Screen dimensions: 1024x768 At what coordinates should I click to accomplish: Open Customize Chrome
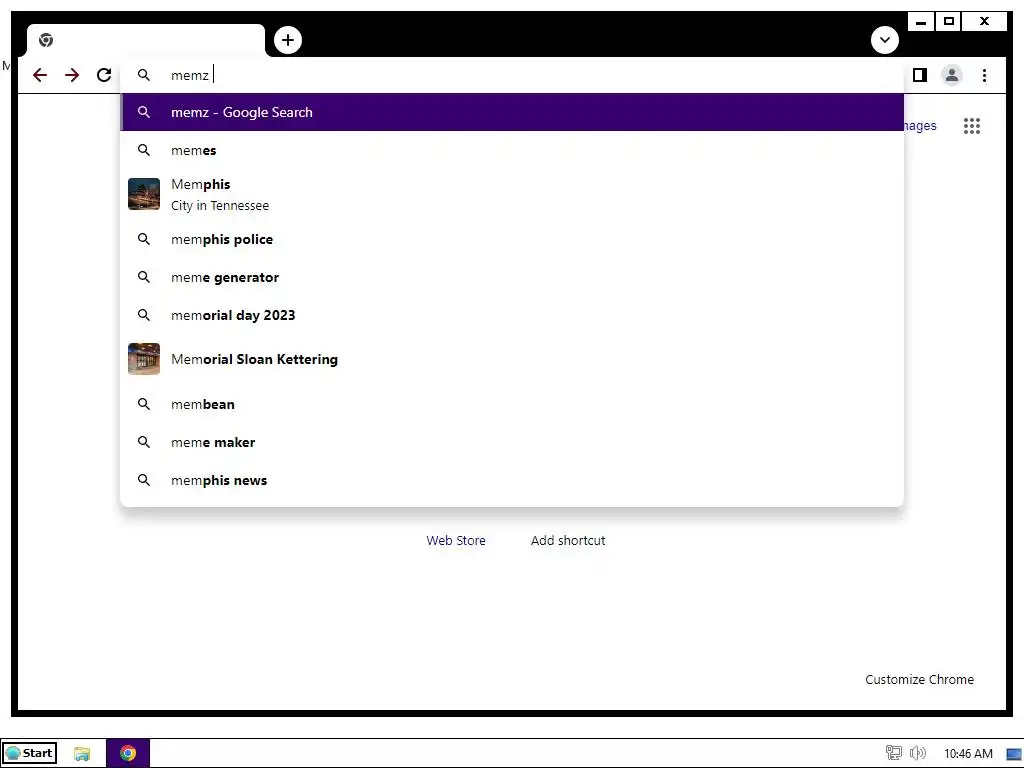pos(920,679)
